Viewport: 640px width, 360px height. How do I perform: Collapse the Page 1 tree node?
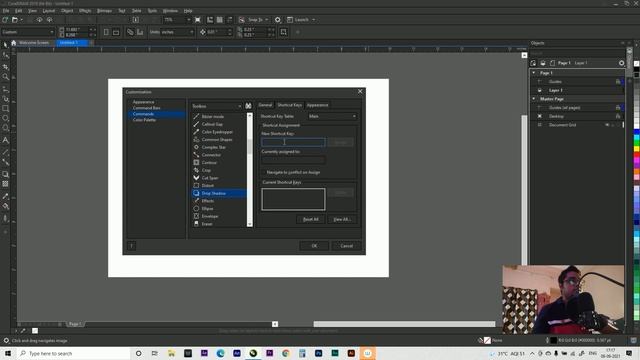click(534, 73)
